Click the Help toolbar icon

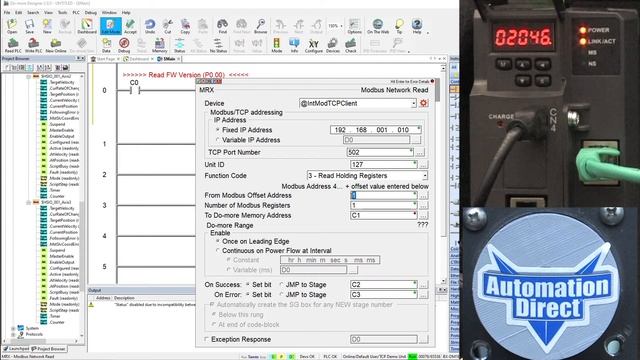416,26
